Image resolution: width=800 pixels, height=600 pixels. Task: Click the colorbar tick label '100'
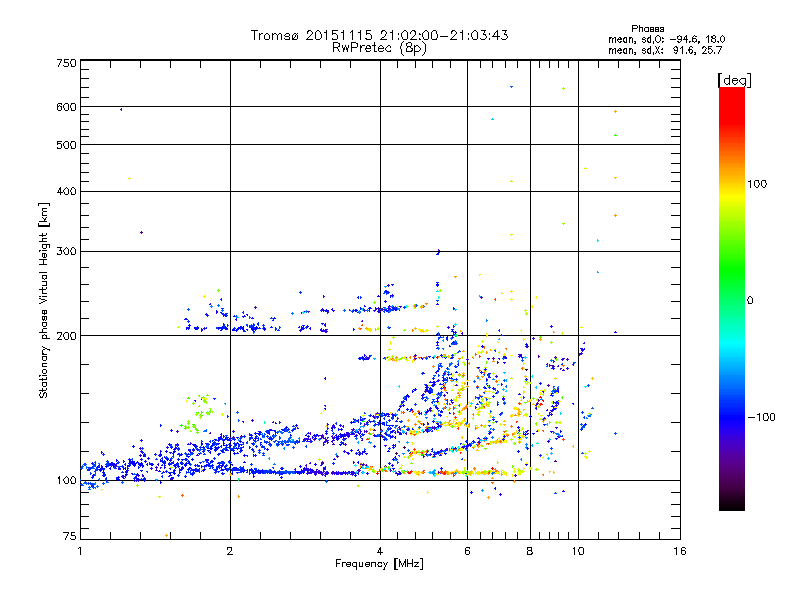pyautogui.click(x=757, y=184)
